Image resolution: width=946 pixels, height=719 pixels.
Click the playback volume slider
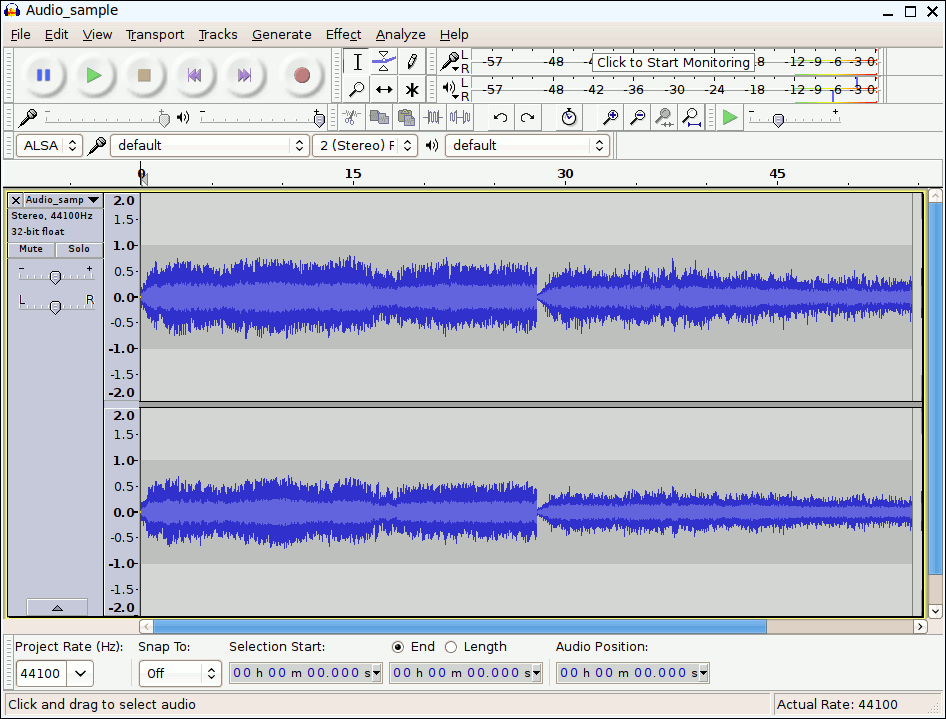coord(262,117)
